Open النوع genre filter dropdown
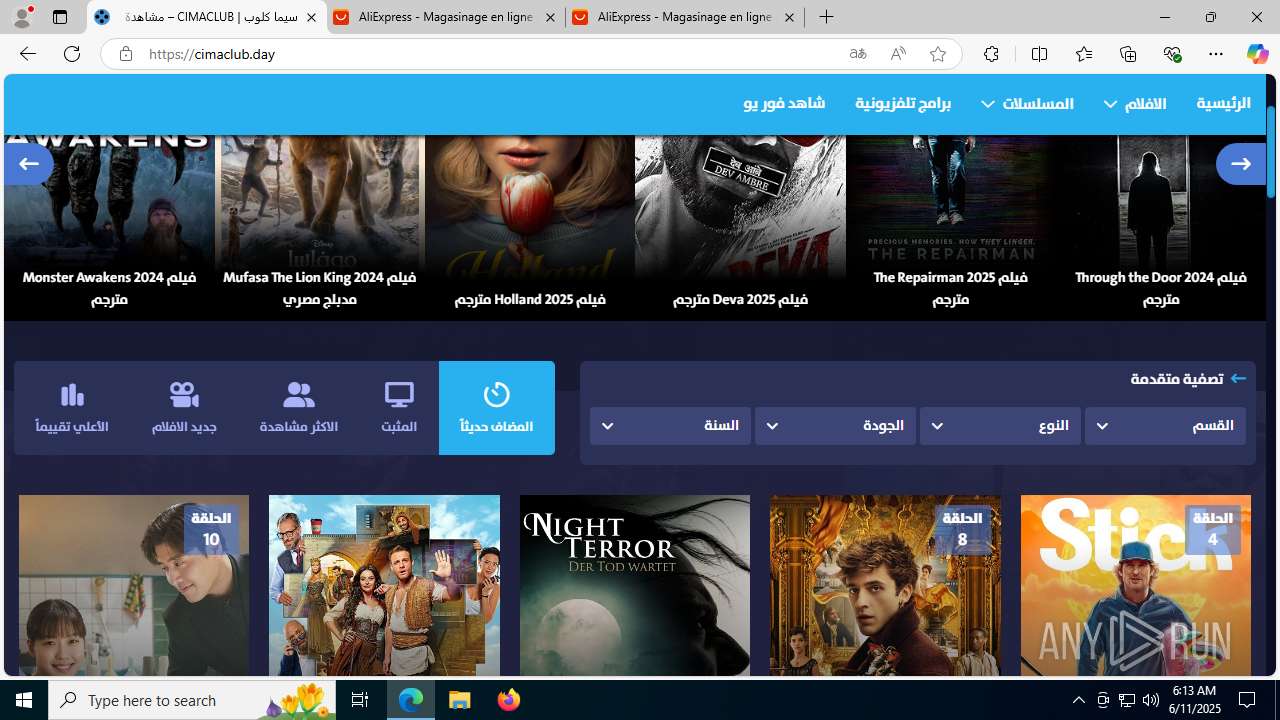 click(x=1000, y=426)
